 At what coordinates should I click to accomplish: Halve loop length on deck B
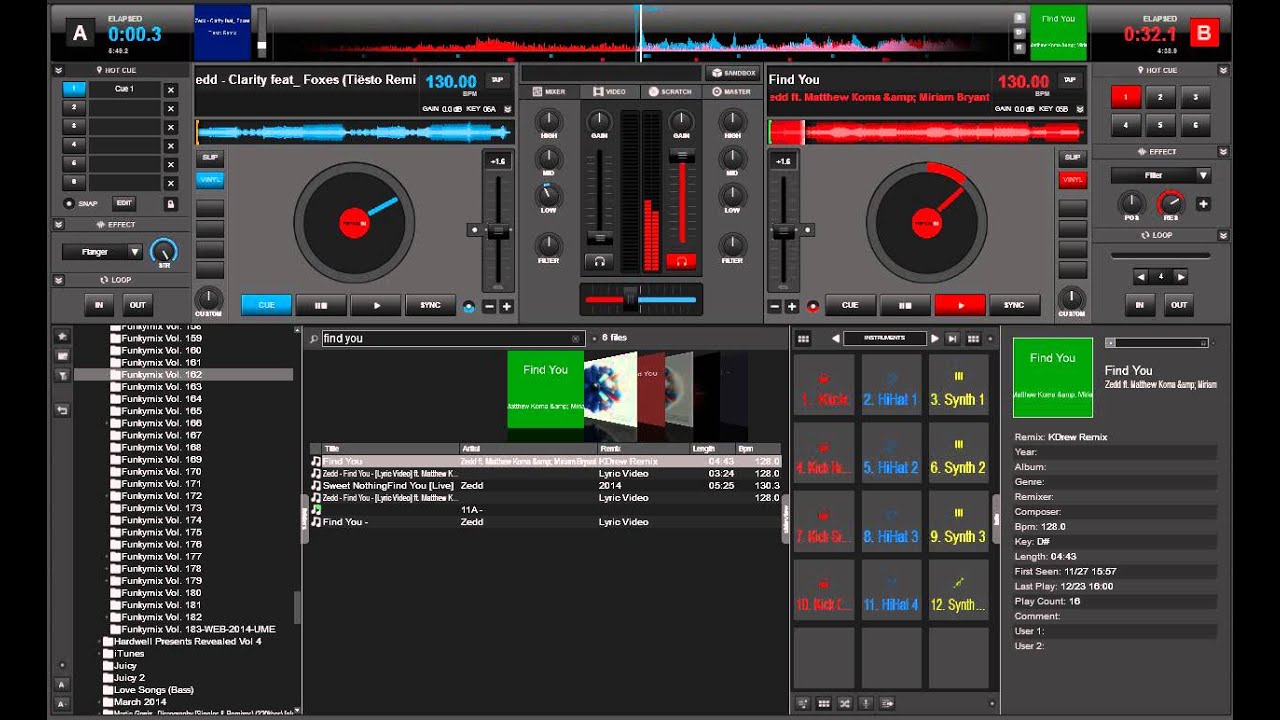[1141, 277]
